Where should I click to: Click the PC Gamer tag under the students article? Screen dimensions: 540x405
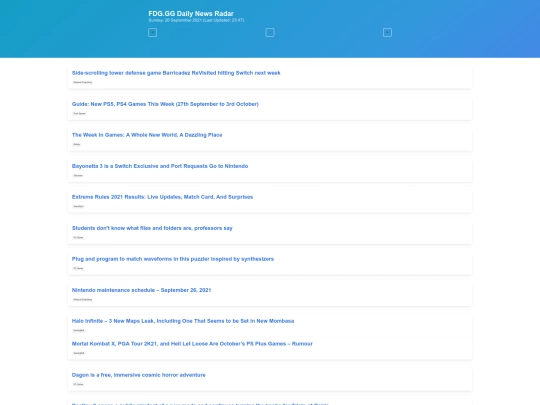[78, 237]
